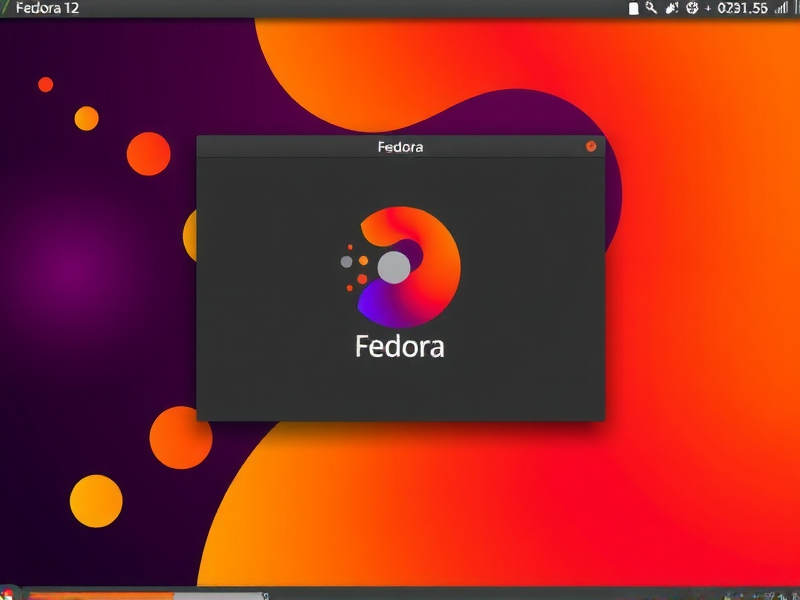The height and width of the screenshot is (600, 800).
Task: Click the green plant emblem at top-left
Action: [5, 8]
